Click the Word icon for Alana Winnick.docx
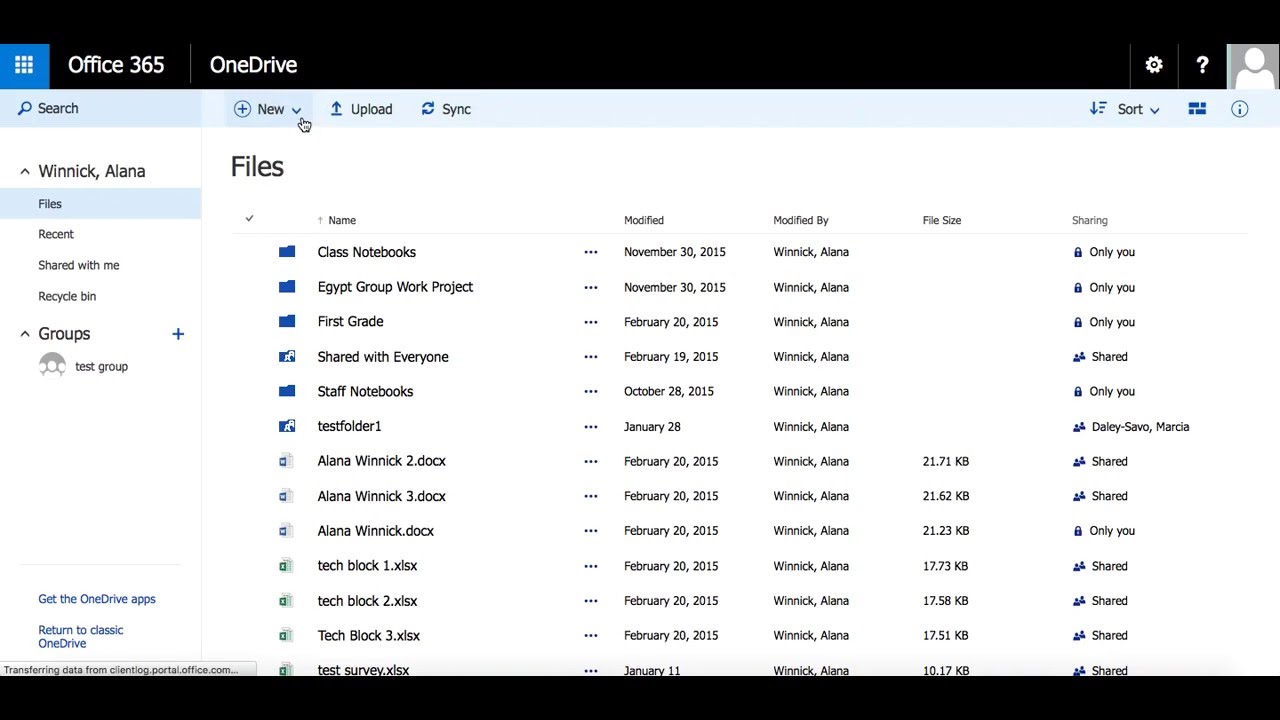Viewport: 1280px width, 720px height. (286, 531)
